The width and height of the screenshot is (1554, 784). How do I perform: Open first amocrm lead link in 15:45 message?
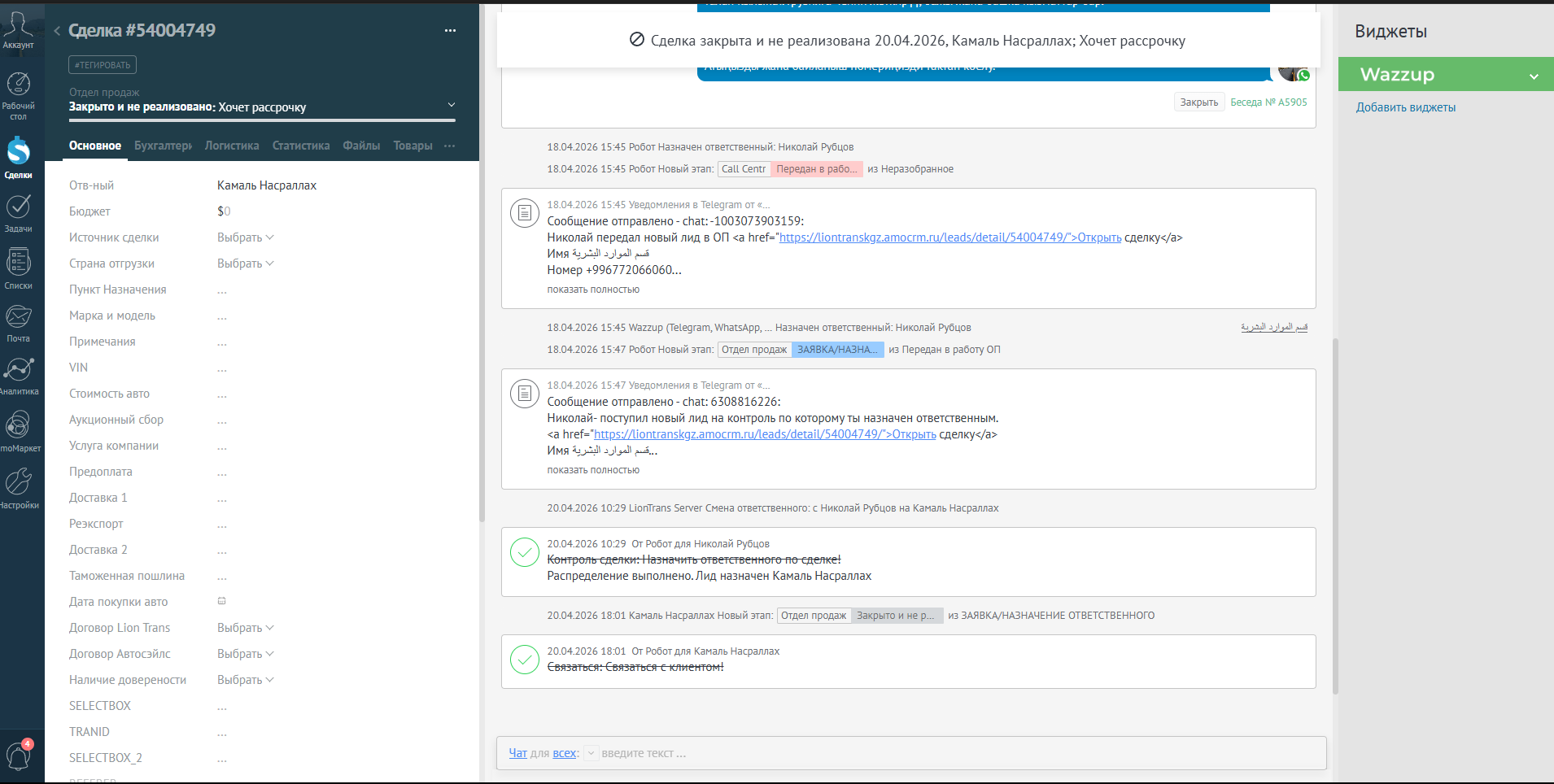tap(950, 237)
